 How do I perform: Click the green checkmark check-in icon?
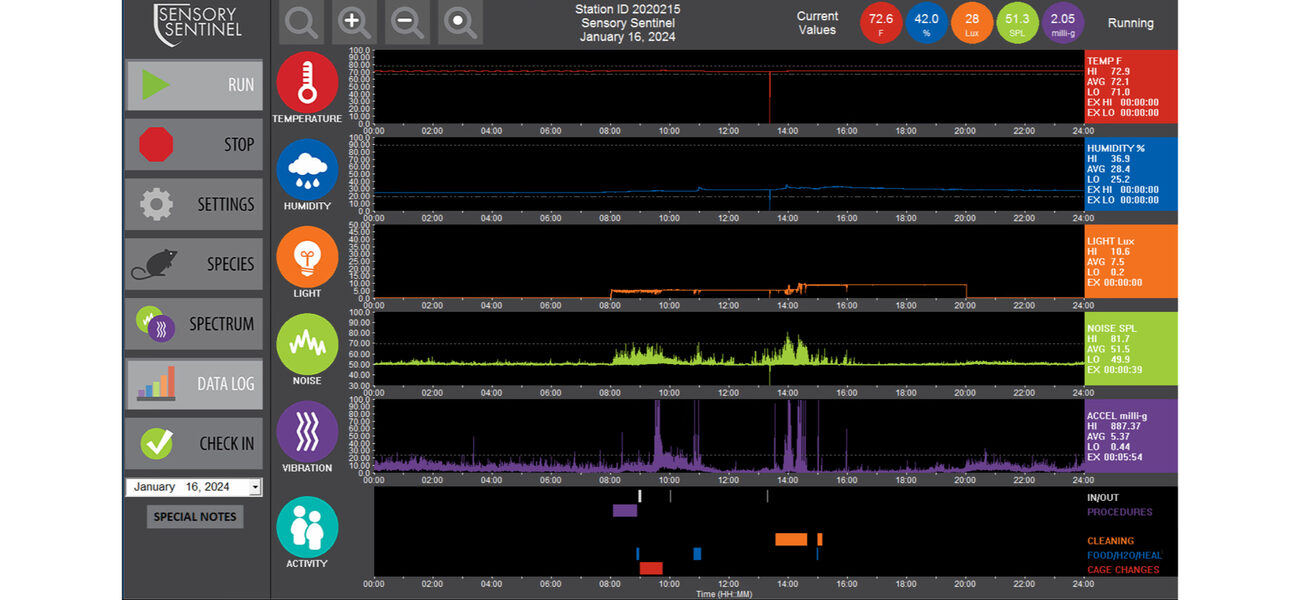pyautogui.click(x=157, y=443)
